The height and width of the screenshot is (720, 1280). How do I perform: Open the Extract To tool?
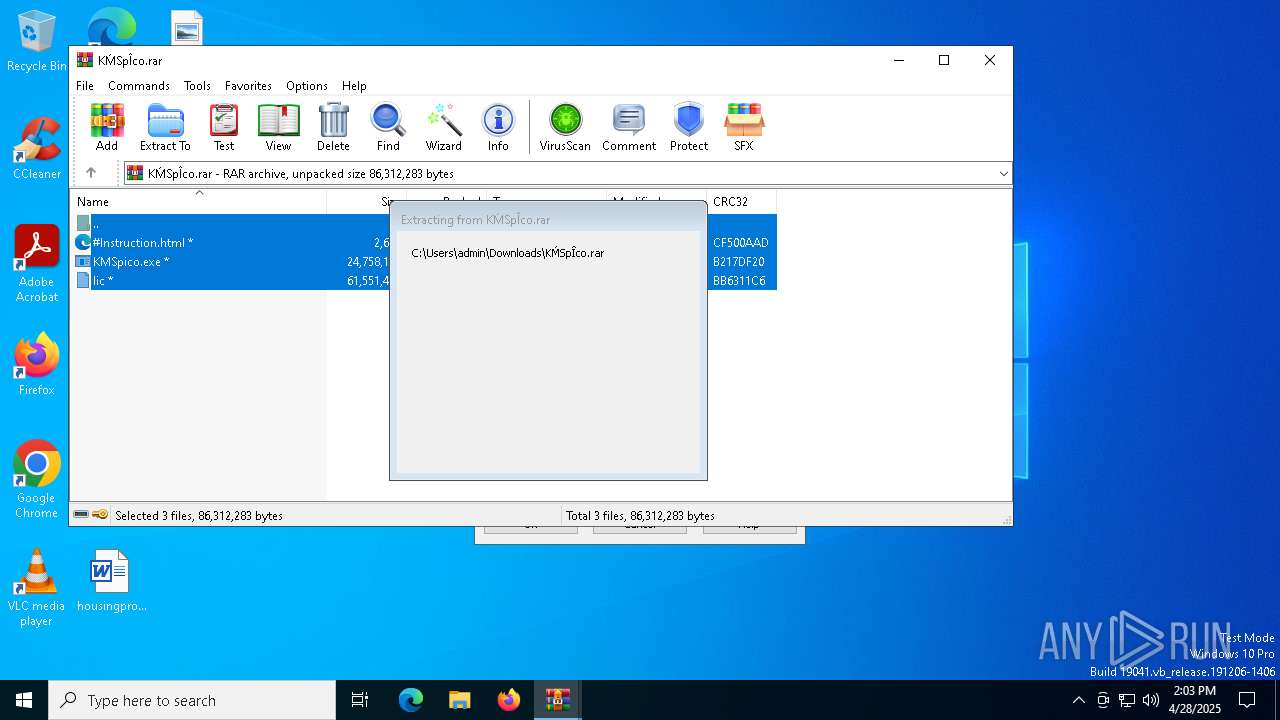[165, 127]
